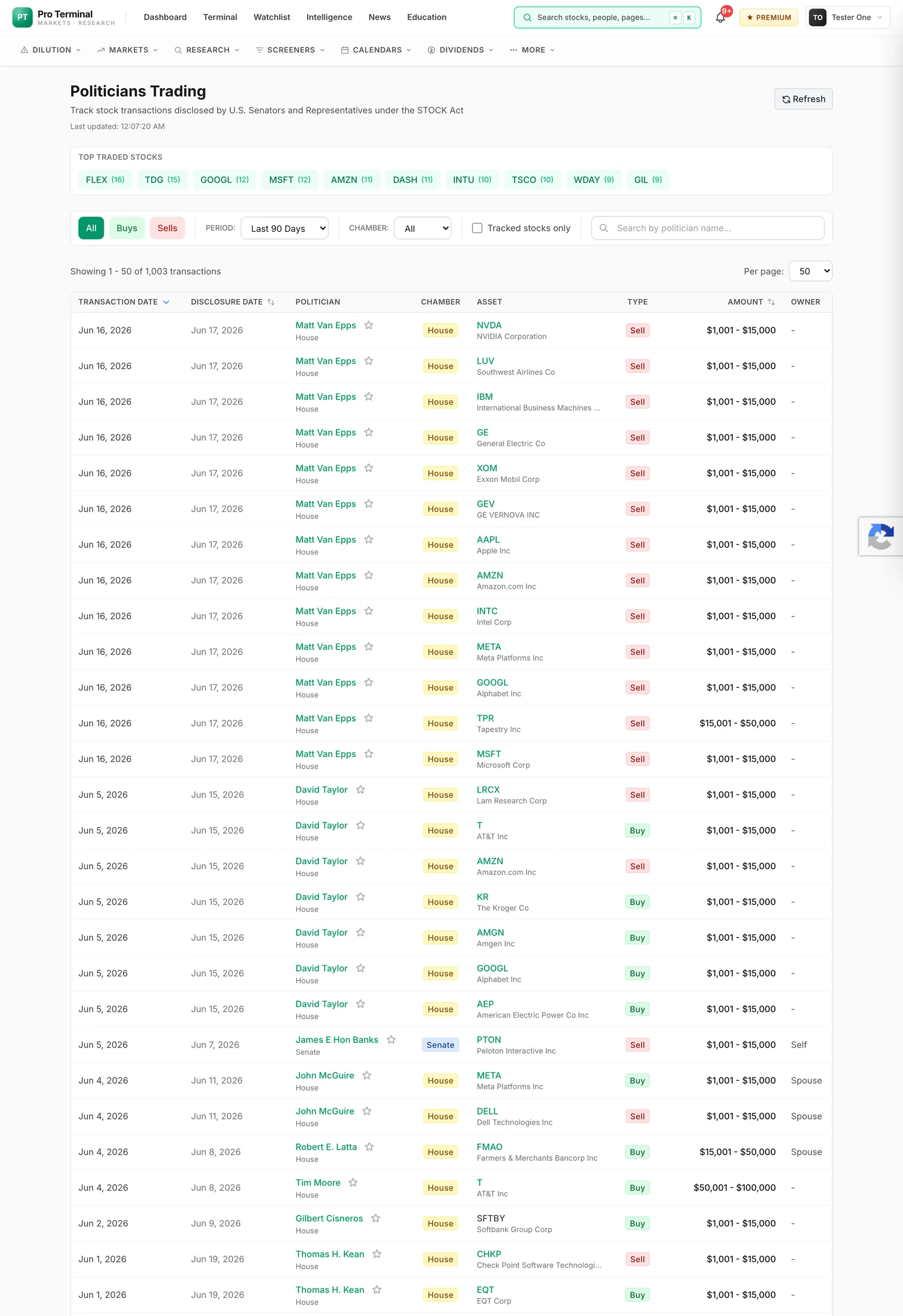Open the Watchlist tab
903x1316 pixels.
272,17
